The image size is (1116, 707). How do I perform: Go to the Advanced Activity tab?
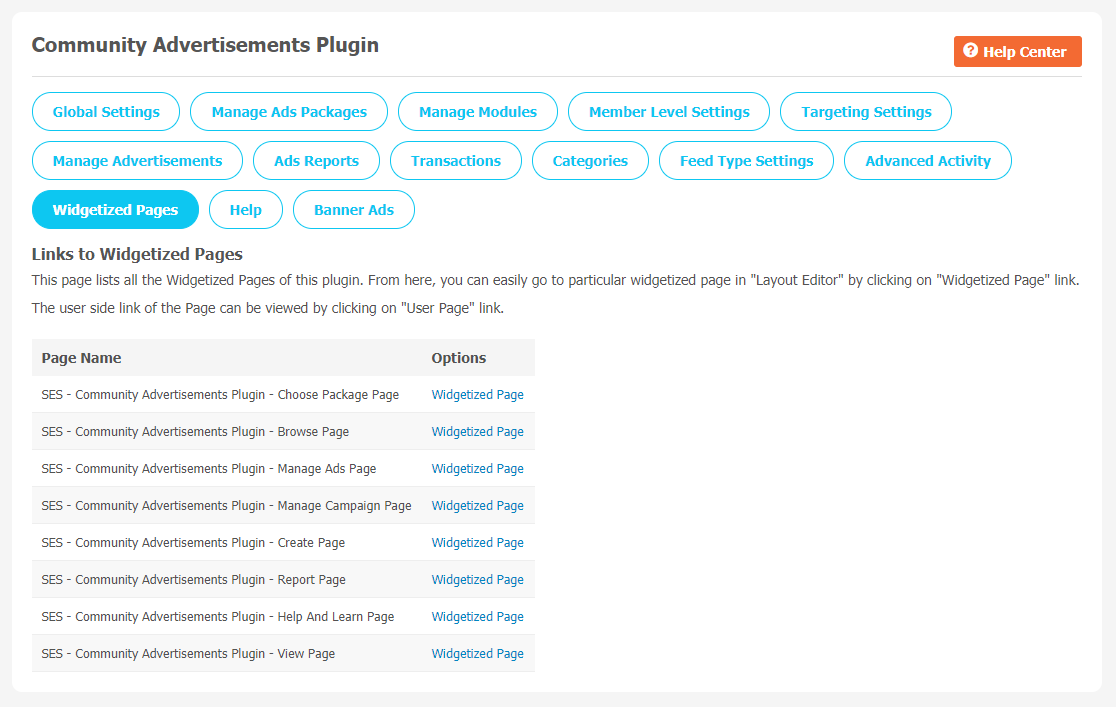(928, 161)
